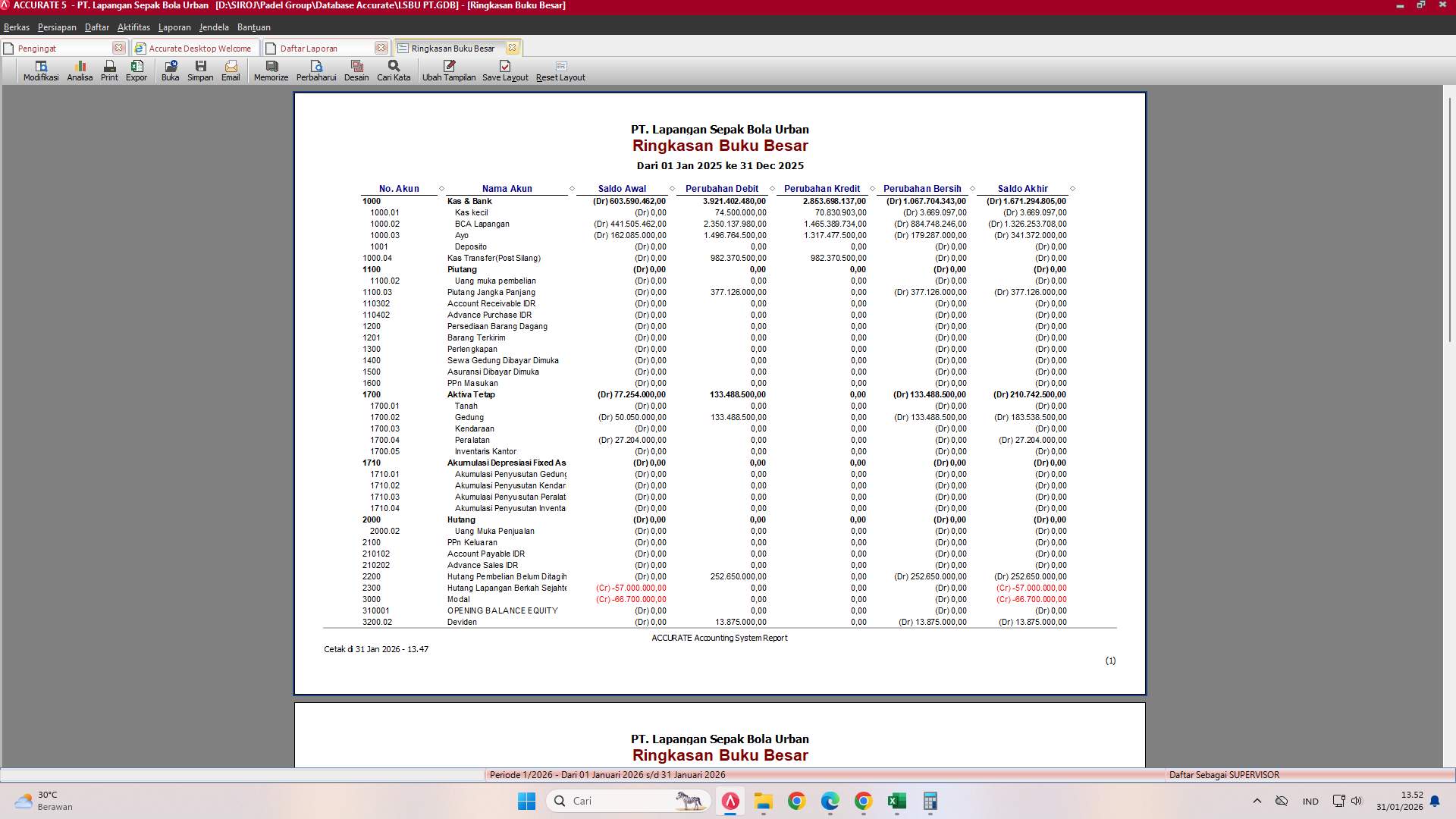The height and width of the screenshot is (819, 1456).
Task: Perbaharui the report data
Action: coord(317,71)
